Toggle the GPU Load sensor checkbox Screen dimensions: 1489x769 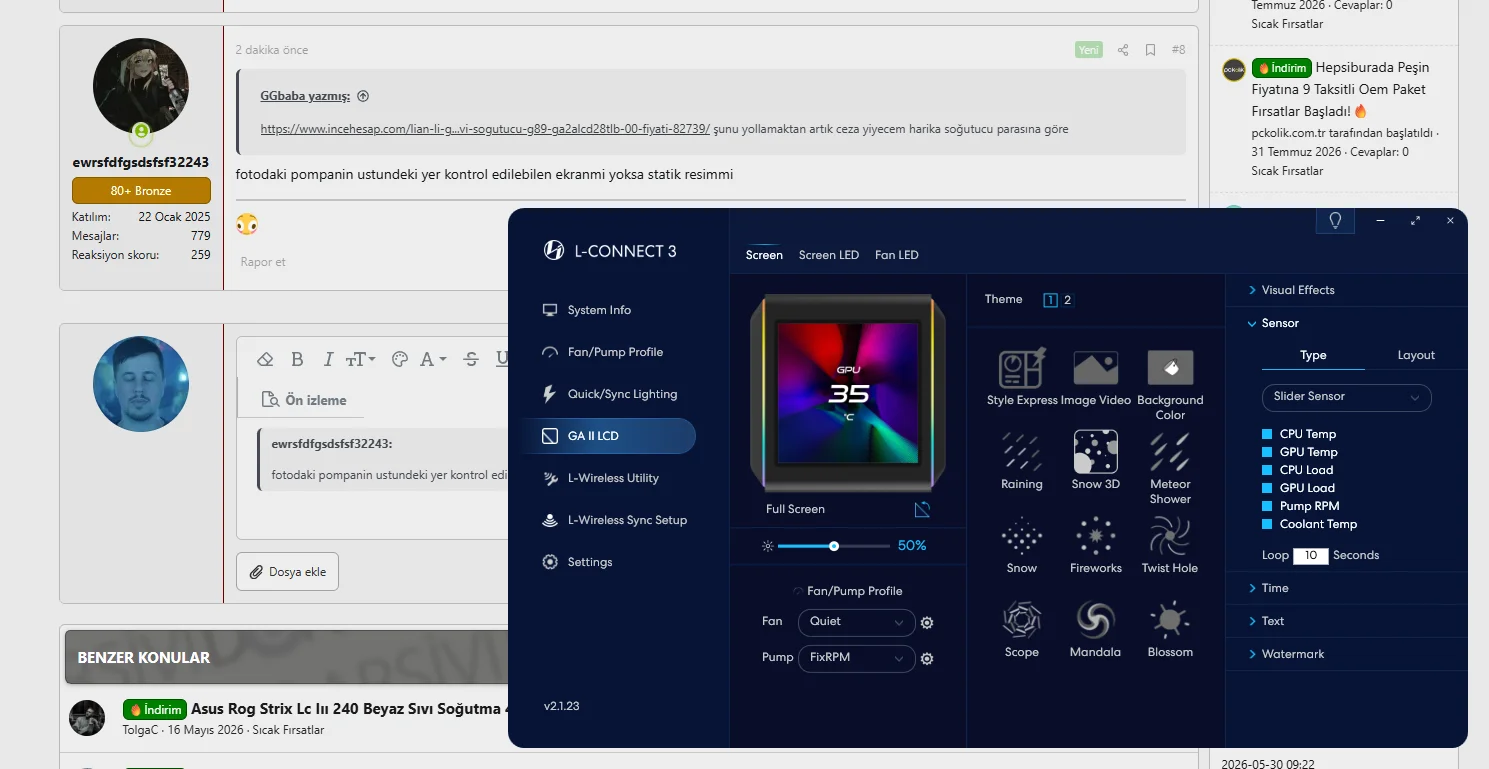pyautogui.click(x=1267, y=488)
